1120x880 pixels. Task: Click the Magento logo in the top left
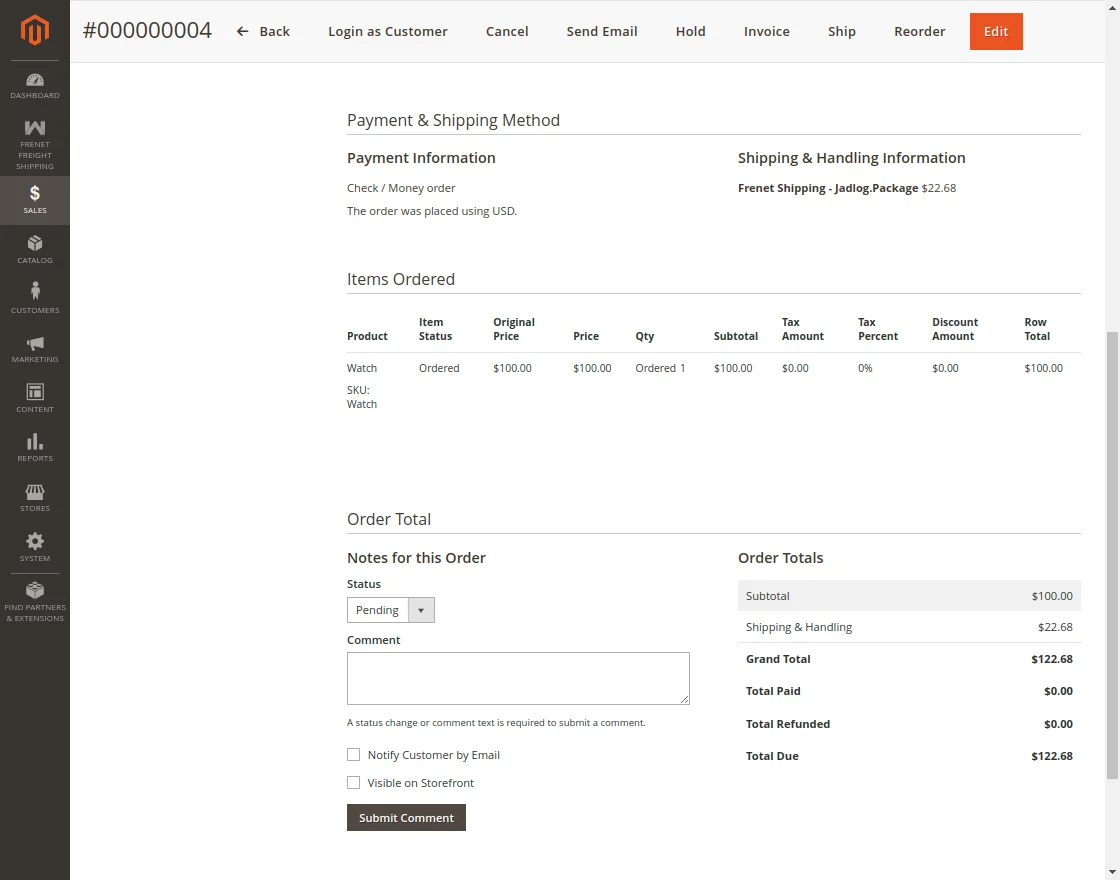[35, 30]
